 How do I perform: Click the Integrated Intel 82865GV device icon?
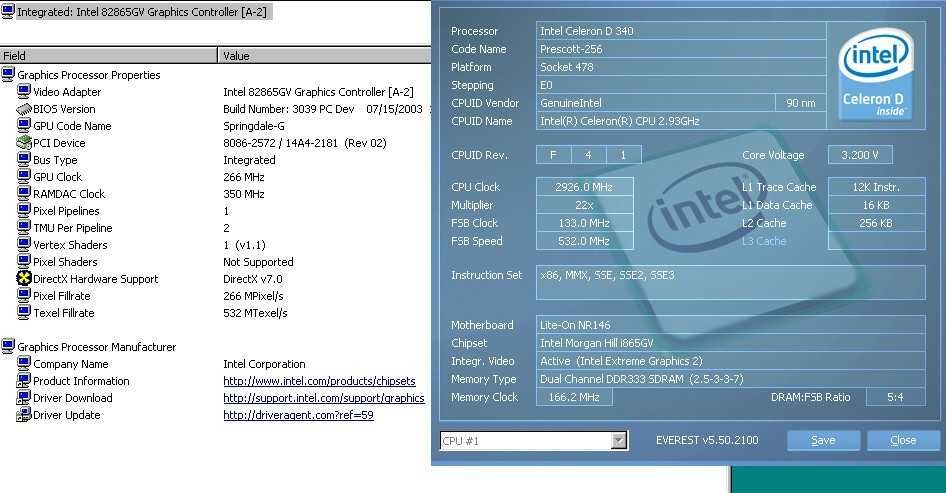click(8, 11)
